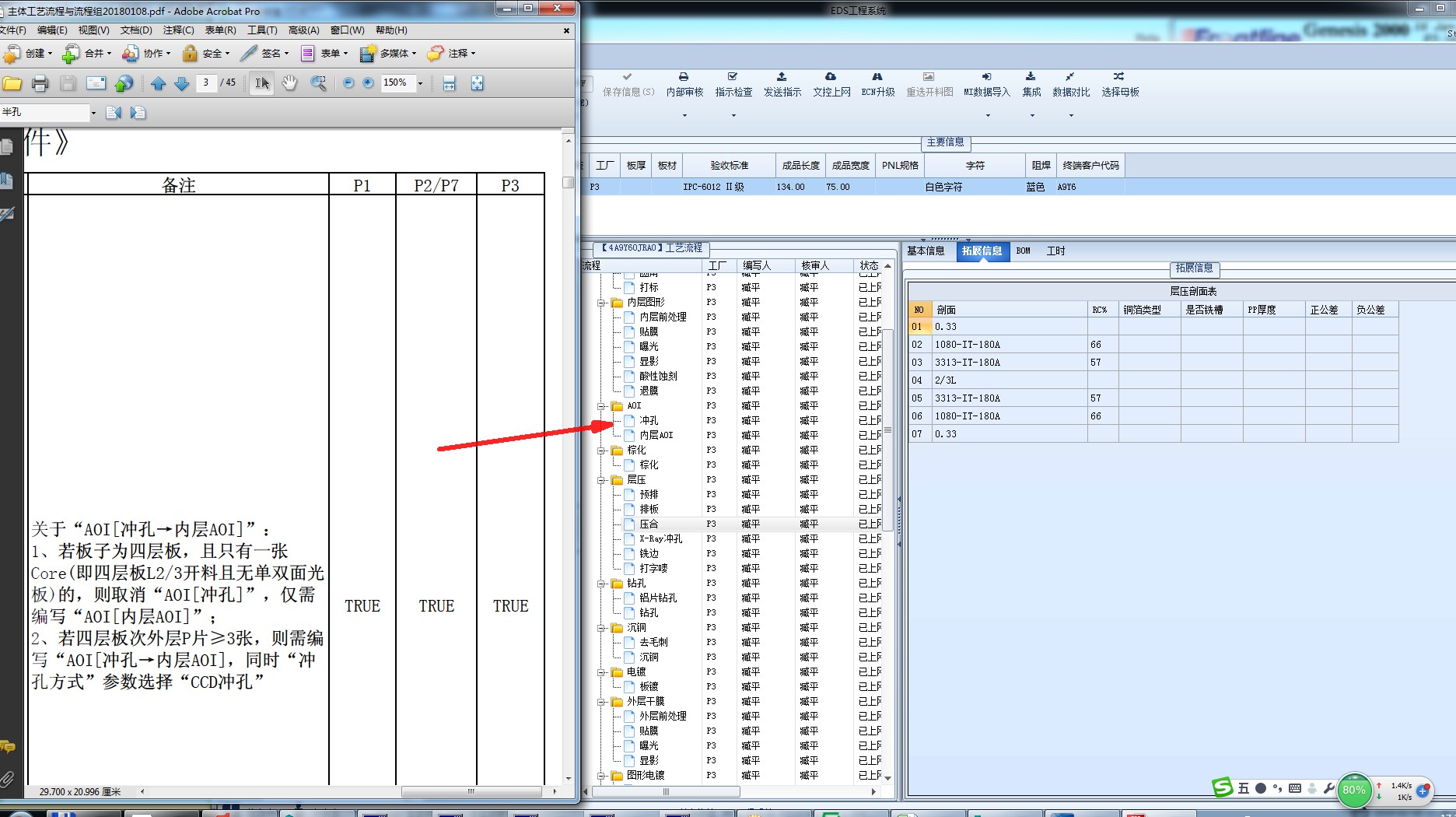1456x817 pixels.
Task: Click the Fit Page full view icon
Action: tap(477, 83)
